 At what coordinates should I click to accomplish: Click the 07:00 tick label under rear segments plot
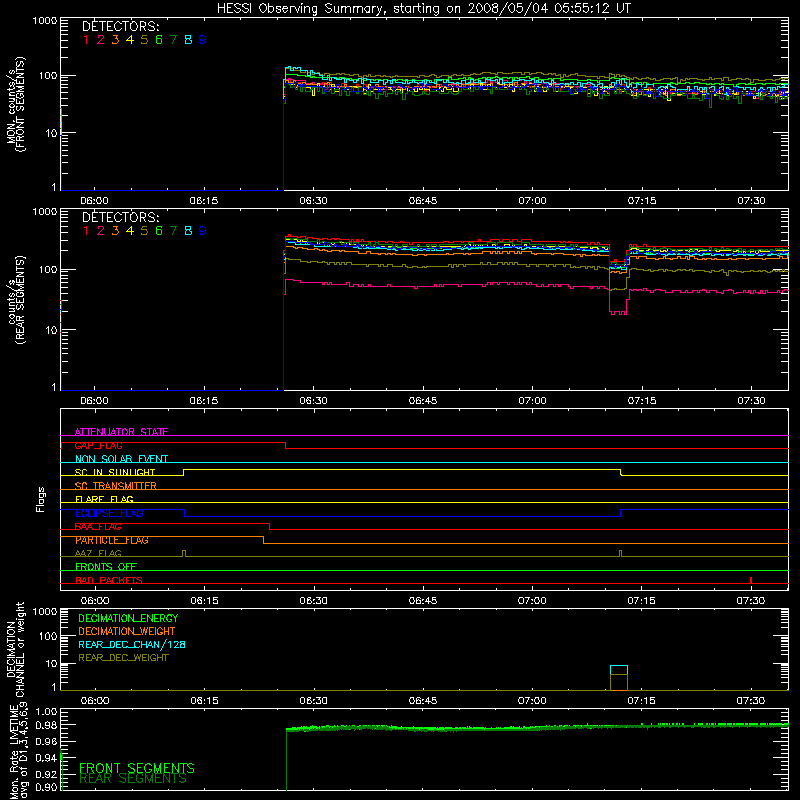pyautogui.click(x=532, y=401)
